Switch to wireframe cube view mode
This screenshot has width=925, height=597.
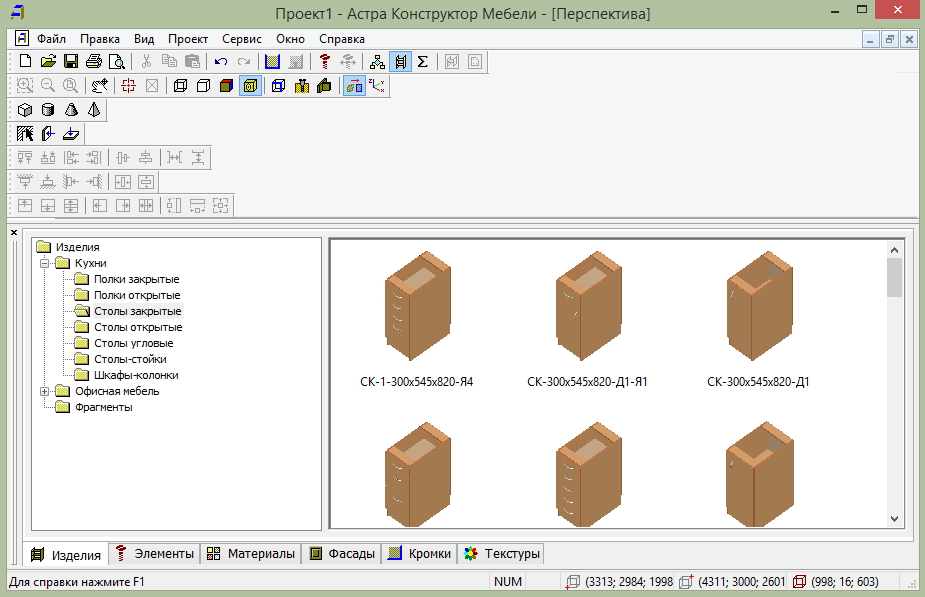click(180, 86)
